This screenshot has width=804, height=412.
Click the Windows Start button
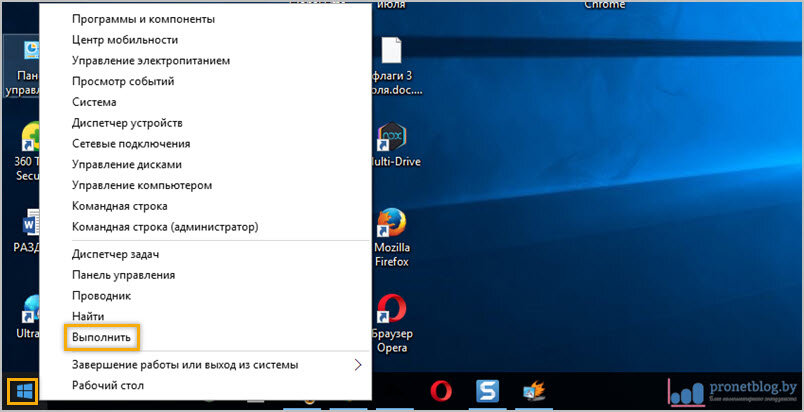[24, 392]
